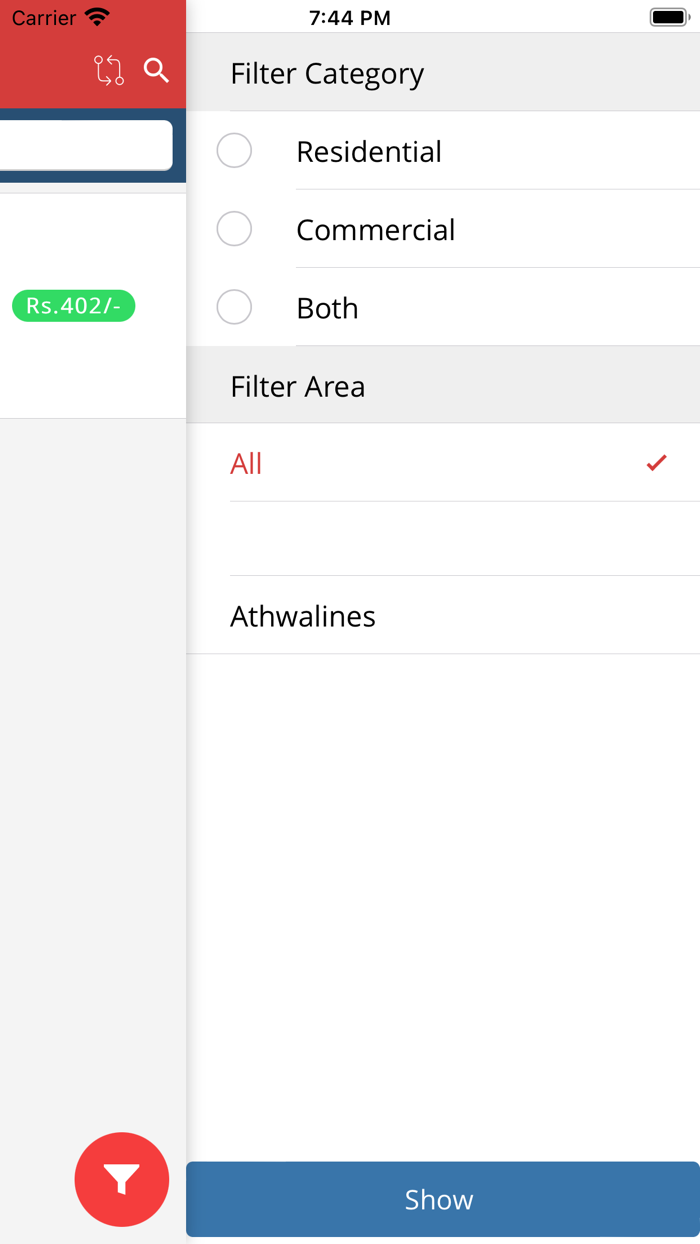Tap the route swap icon in the header
The image size is (700, 1244).
click(x=108, y=70)
